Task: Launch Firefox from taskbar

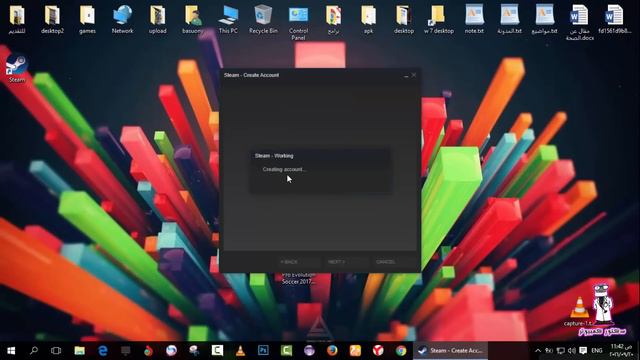Action: (332, 351)
